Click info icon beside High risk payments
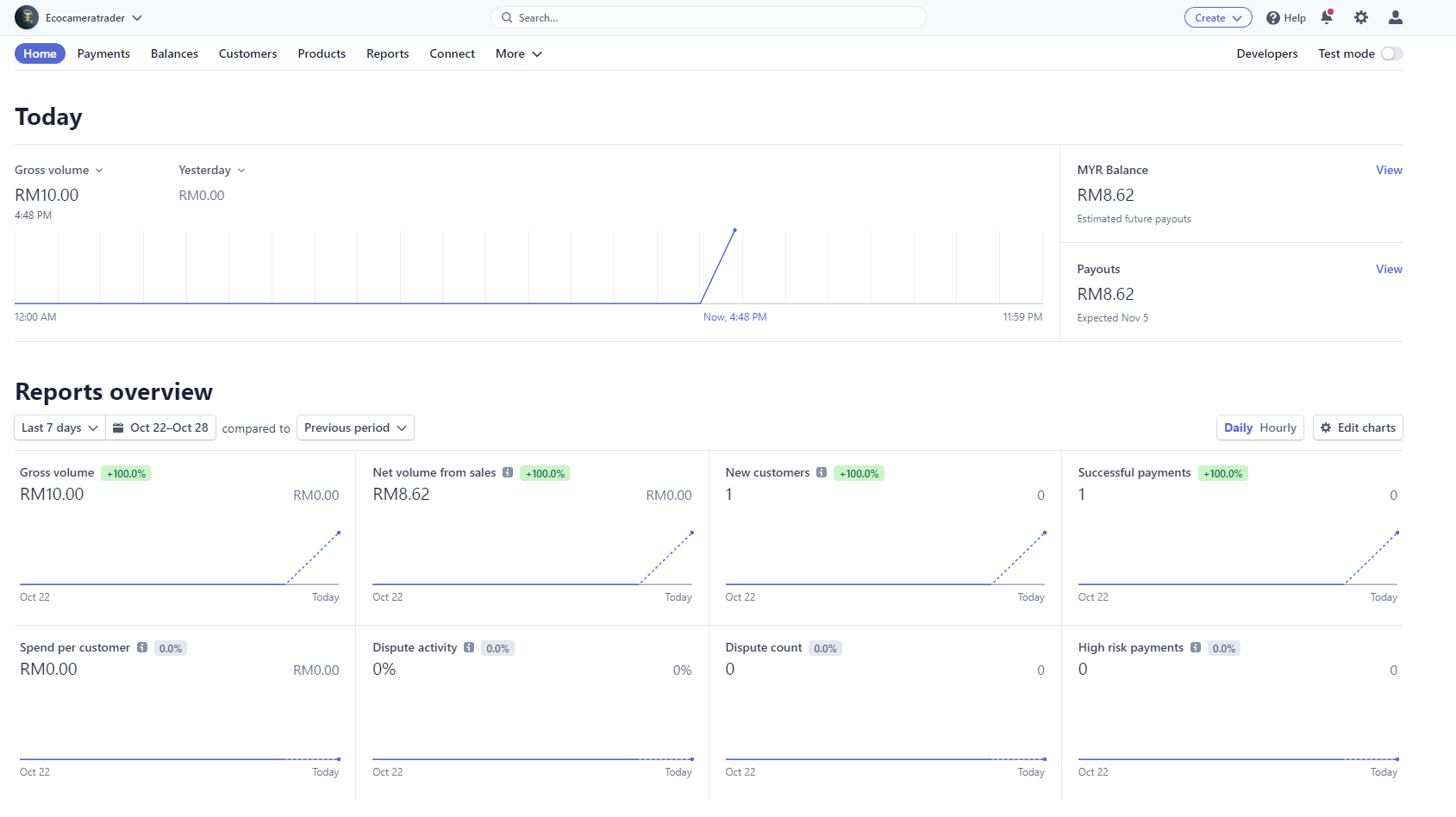 (1196, 647)
